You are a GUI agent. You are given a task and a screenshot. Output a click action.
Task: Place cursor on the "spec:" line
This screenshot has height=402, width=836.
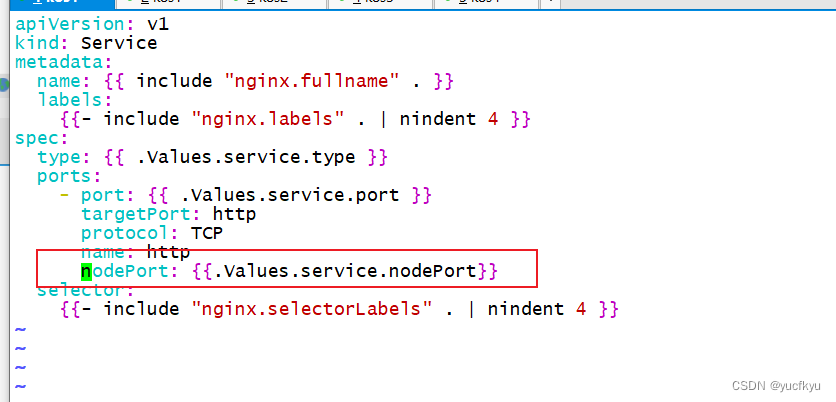(x=42, y=138)
